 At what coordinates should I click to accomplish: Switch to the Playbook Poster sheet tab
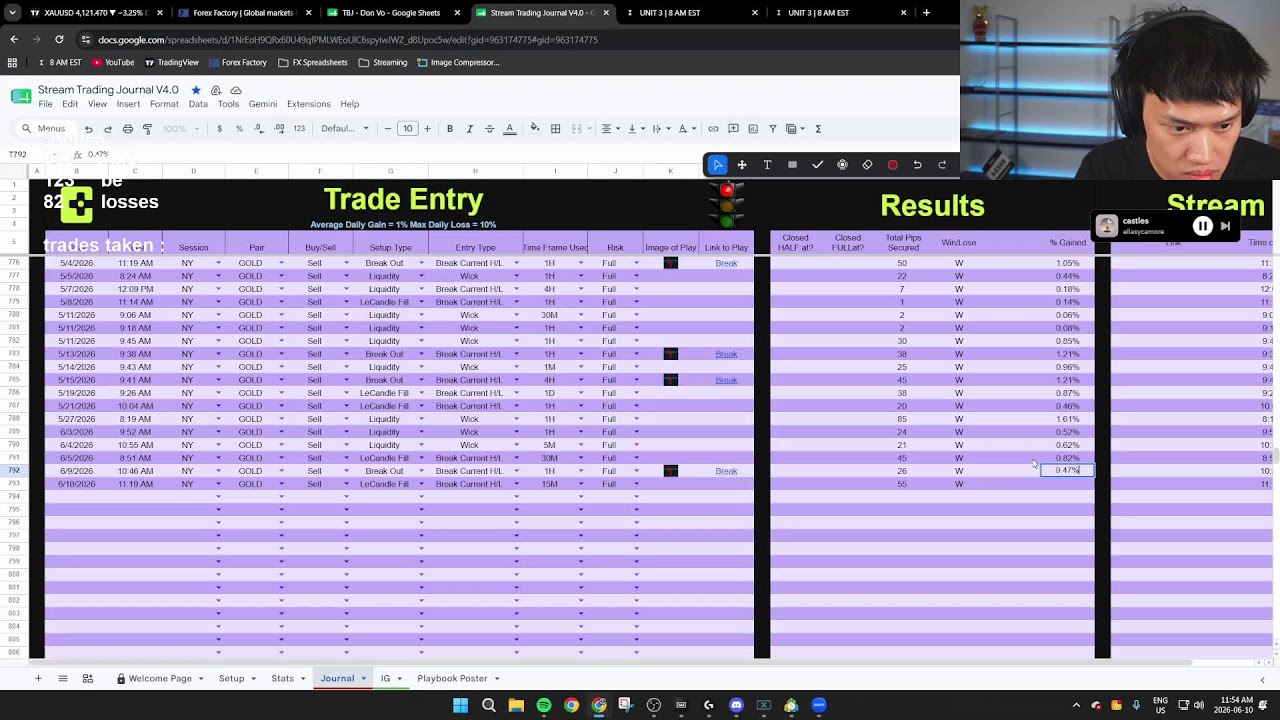[452, 679]
